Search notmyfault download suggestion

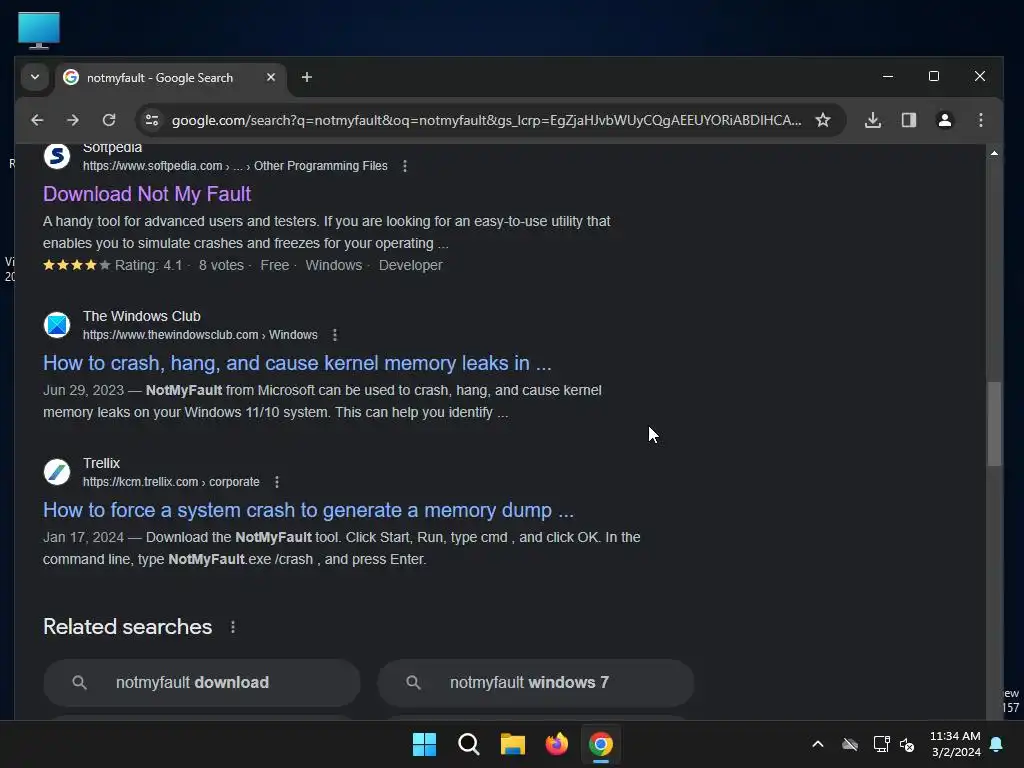click(202, 682)
